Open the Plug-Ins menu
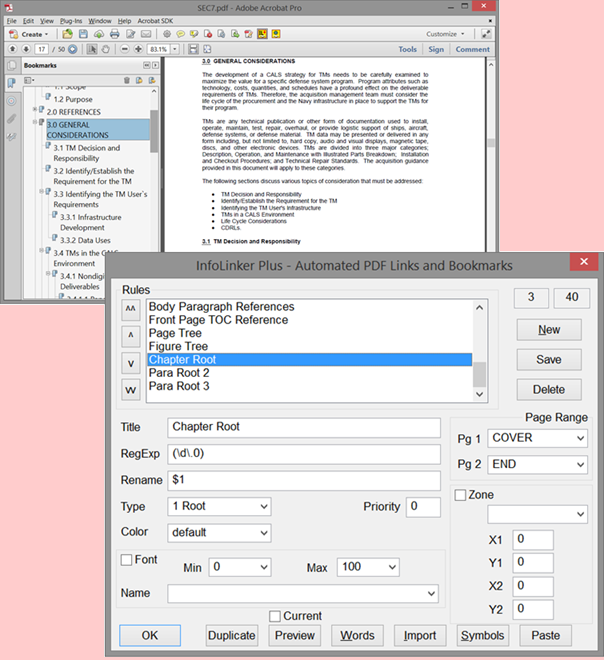This screenshot has width=604, height=660. pyautogui.click(x=71, y=21)
